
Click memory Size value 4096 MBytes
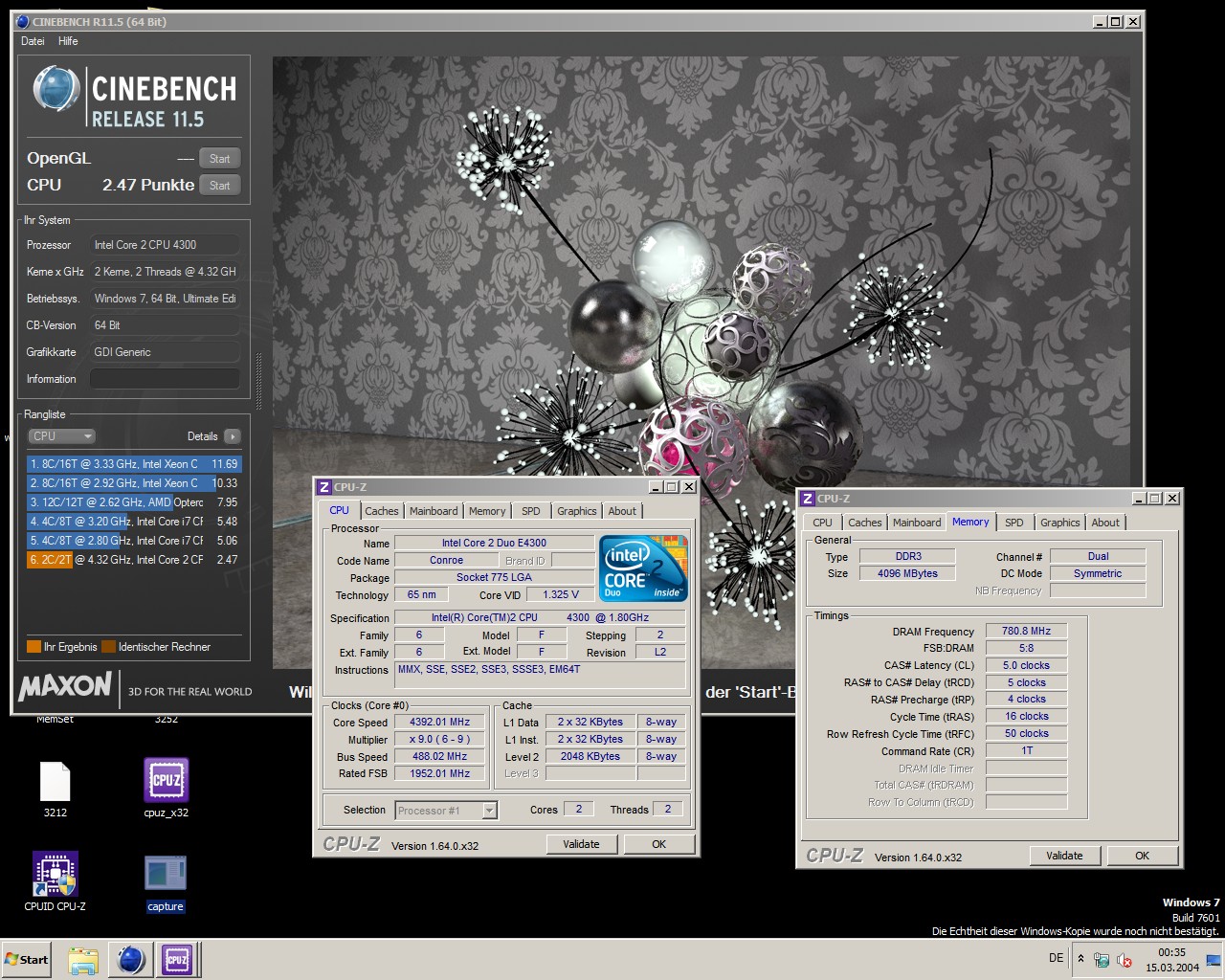coord(907,574)
